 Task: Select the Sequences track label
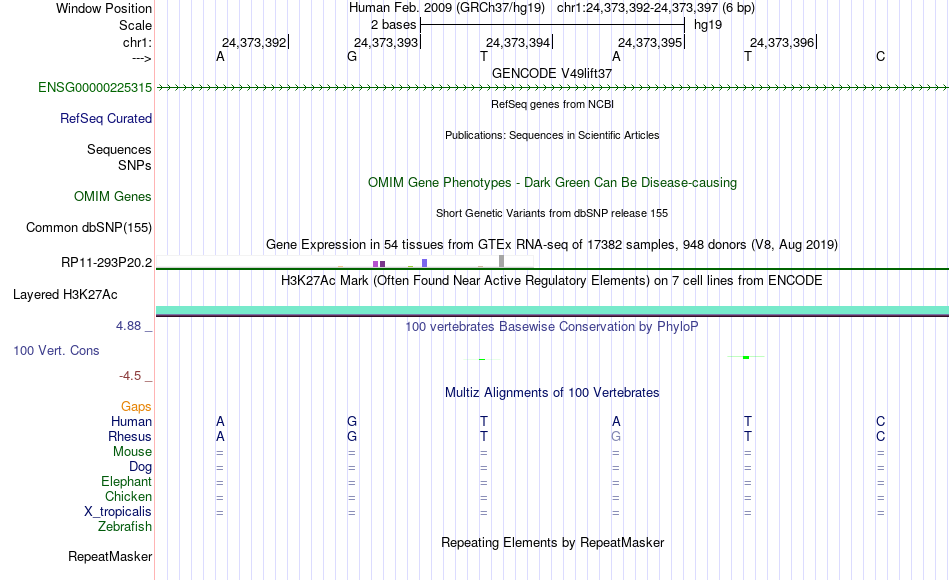119,150
